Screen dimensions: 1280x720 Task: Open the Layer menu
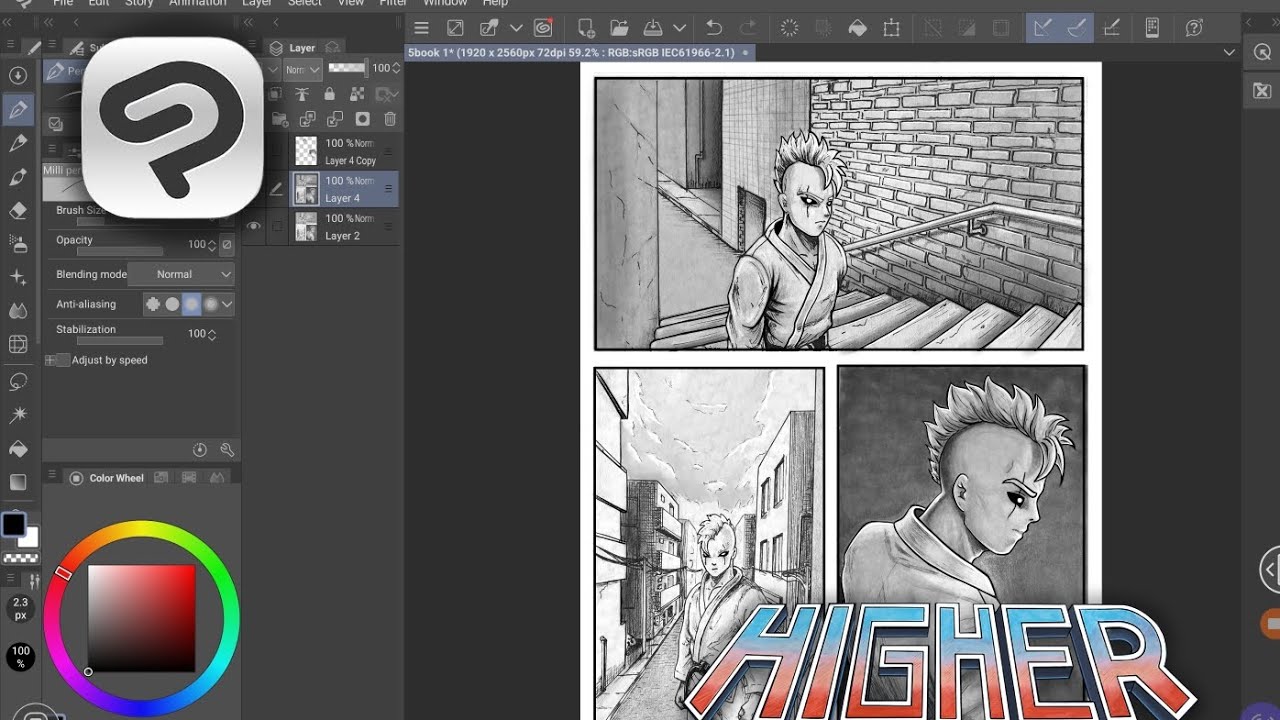[x=257, y=3]
